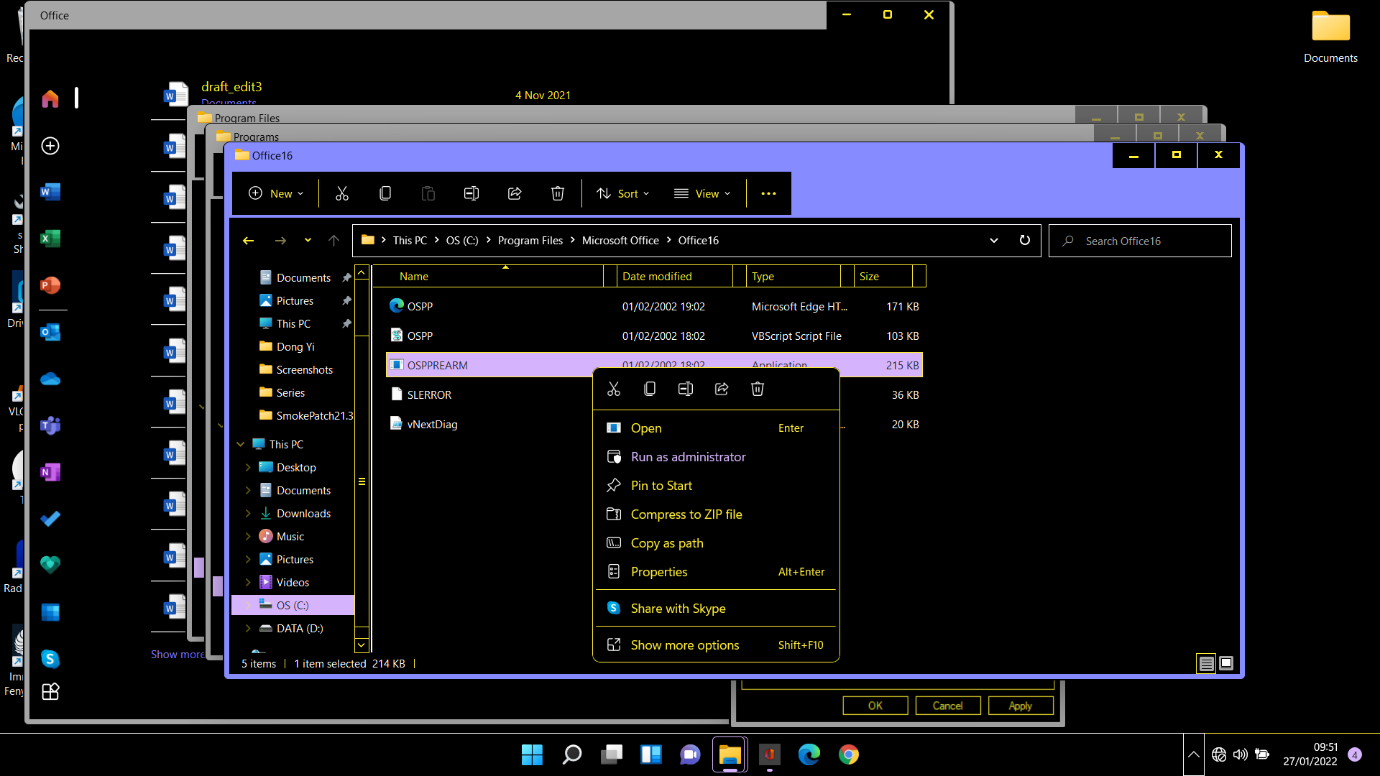
Task: Click the Rename icon in context menu
Action: point(685,389)
